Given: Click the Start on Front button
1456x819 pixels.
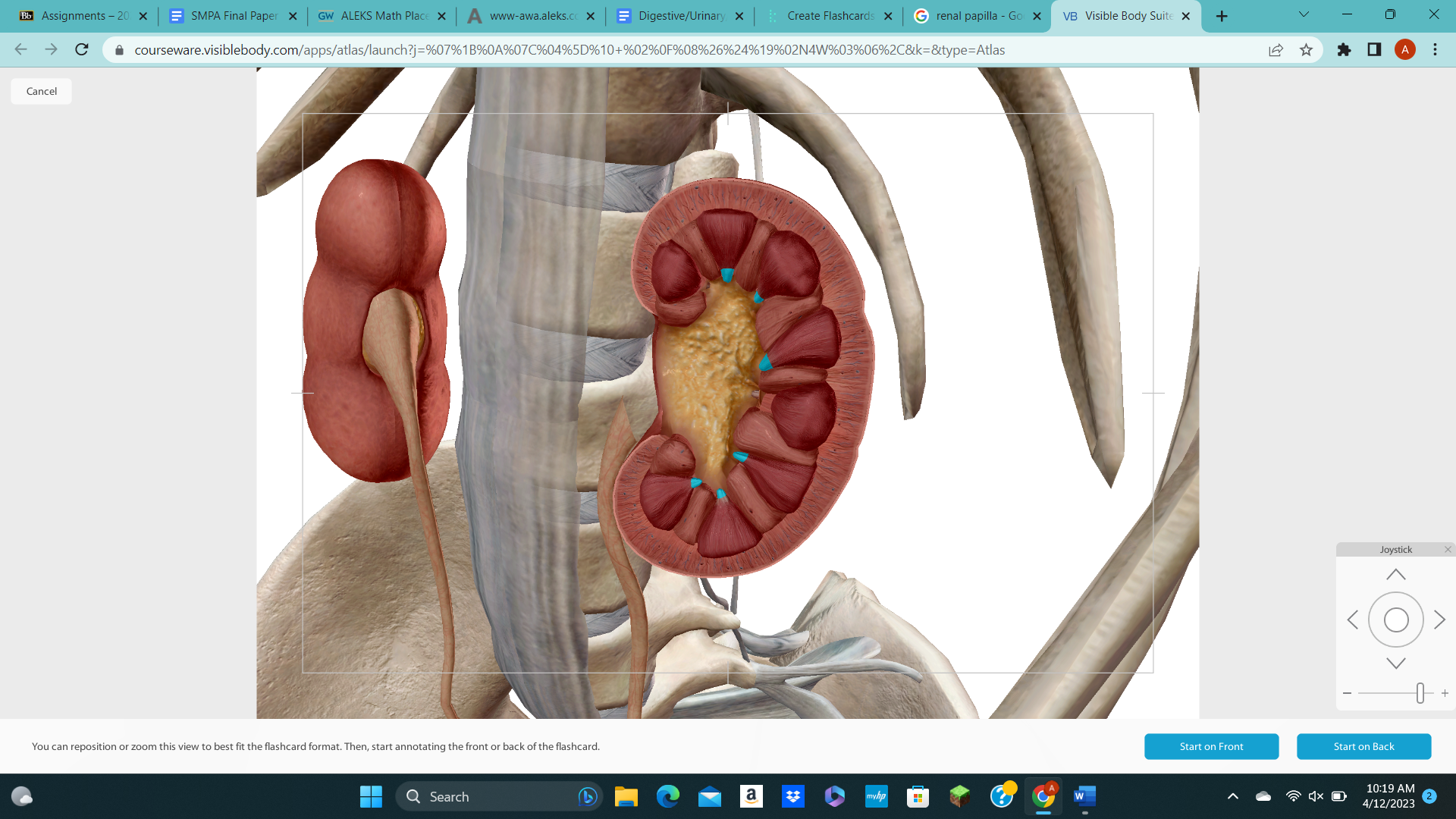Looking at the screenshot, I should coord(1211,746).
